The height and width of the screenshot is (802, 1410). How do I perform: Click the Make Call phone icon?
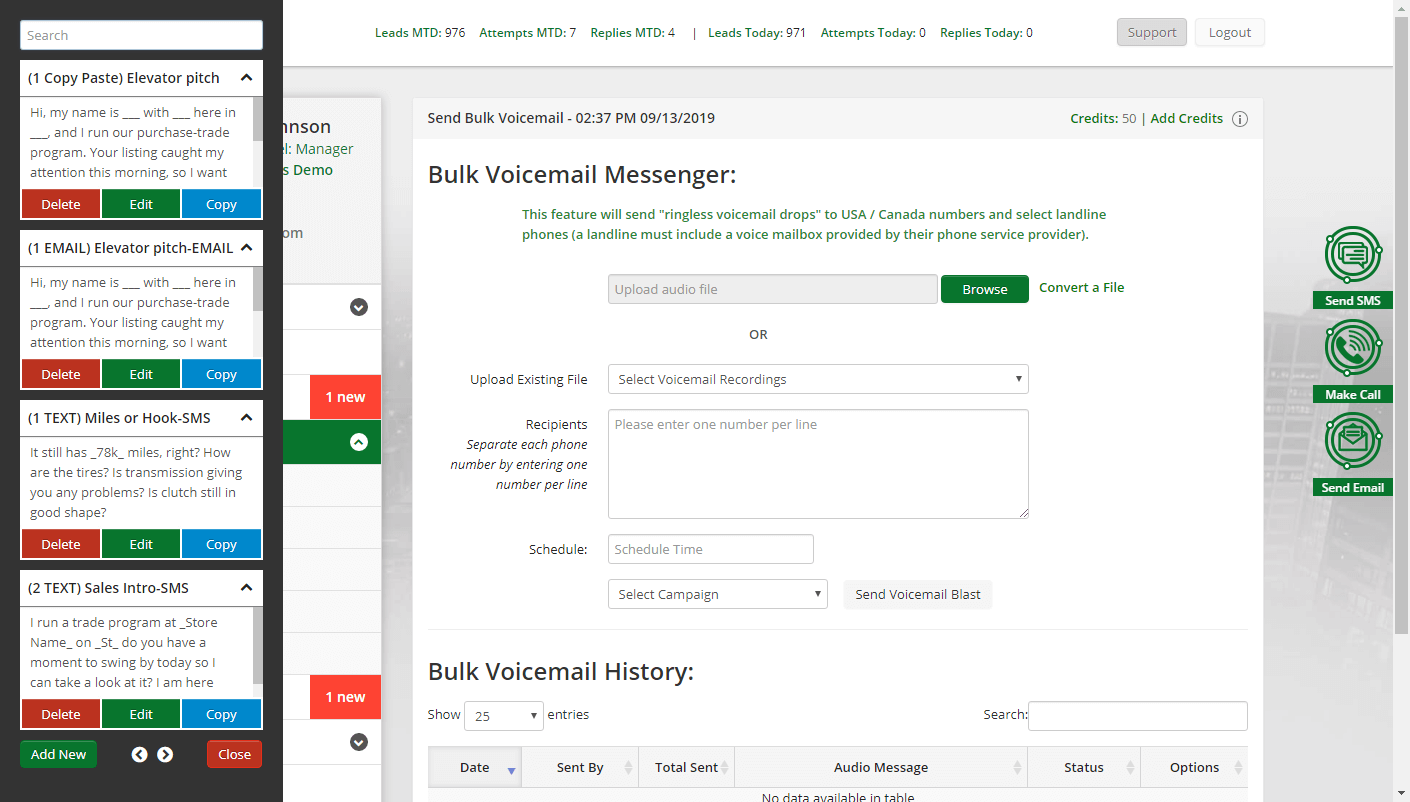pyautogui.click(x=1353, y=348)
